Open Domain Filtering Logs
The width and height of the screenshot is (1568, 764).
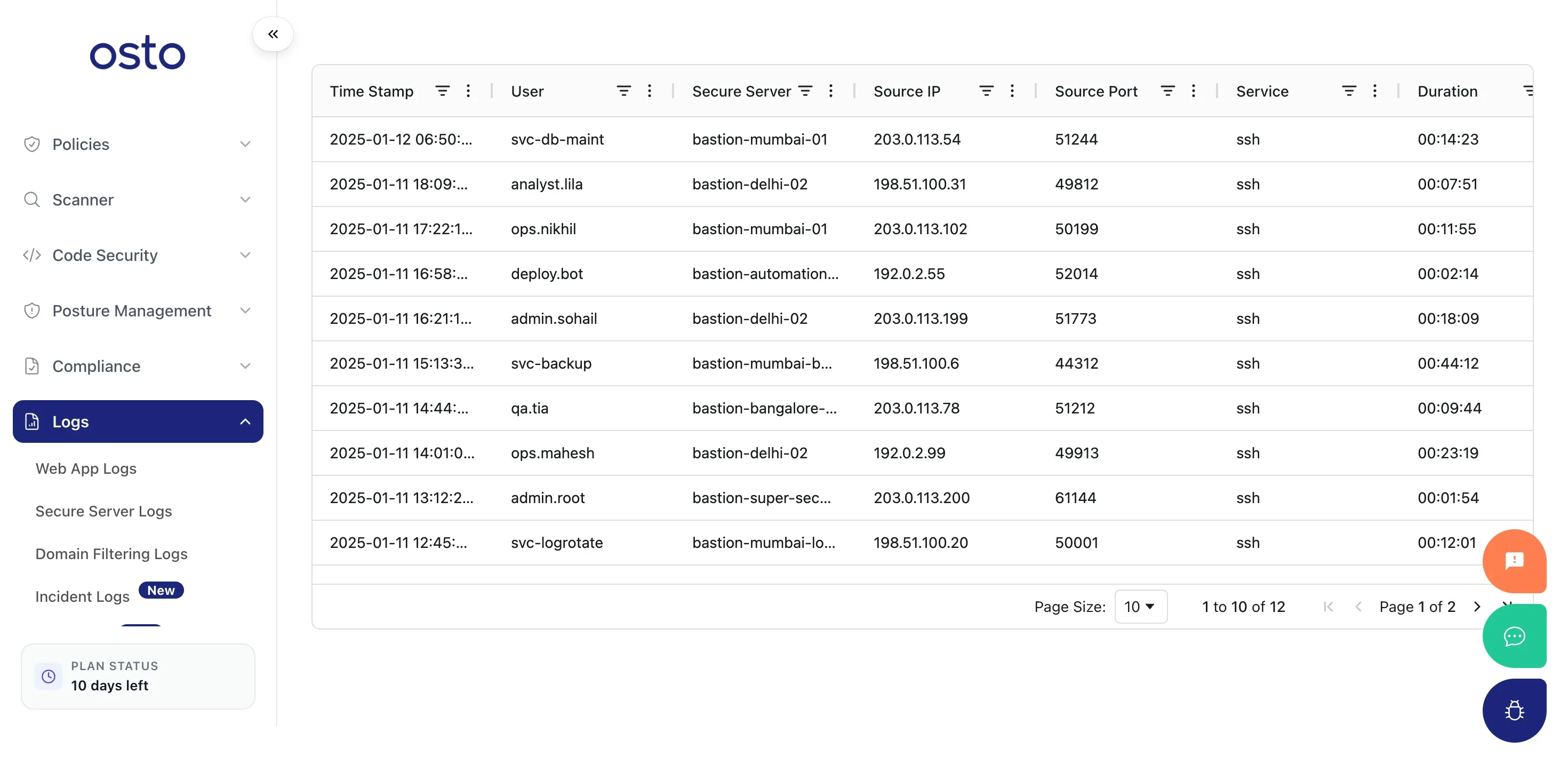111,553
